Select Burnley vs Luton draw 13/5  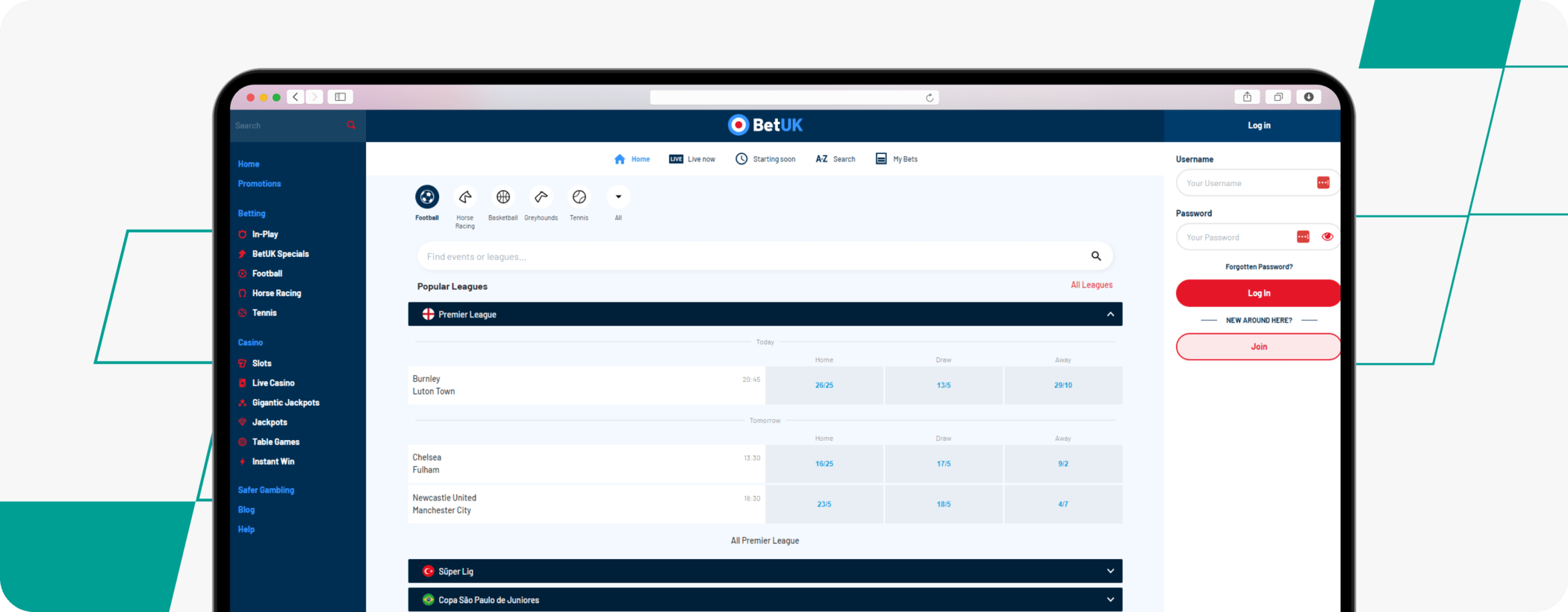944,386
